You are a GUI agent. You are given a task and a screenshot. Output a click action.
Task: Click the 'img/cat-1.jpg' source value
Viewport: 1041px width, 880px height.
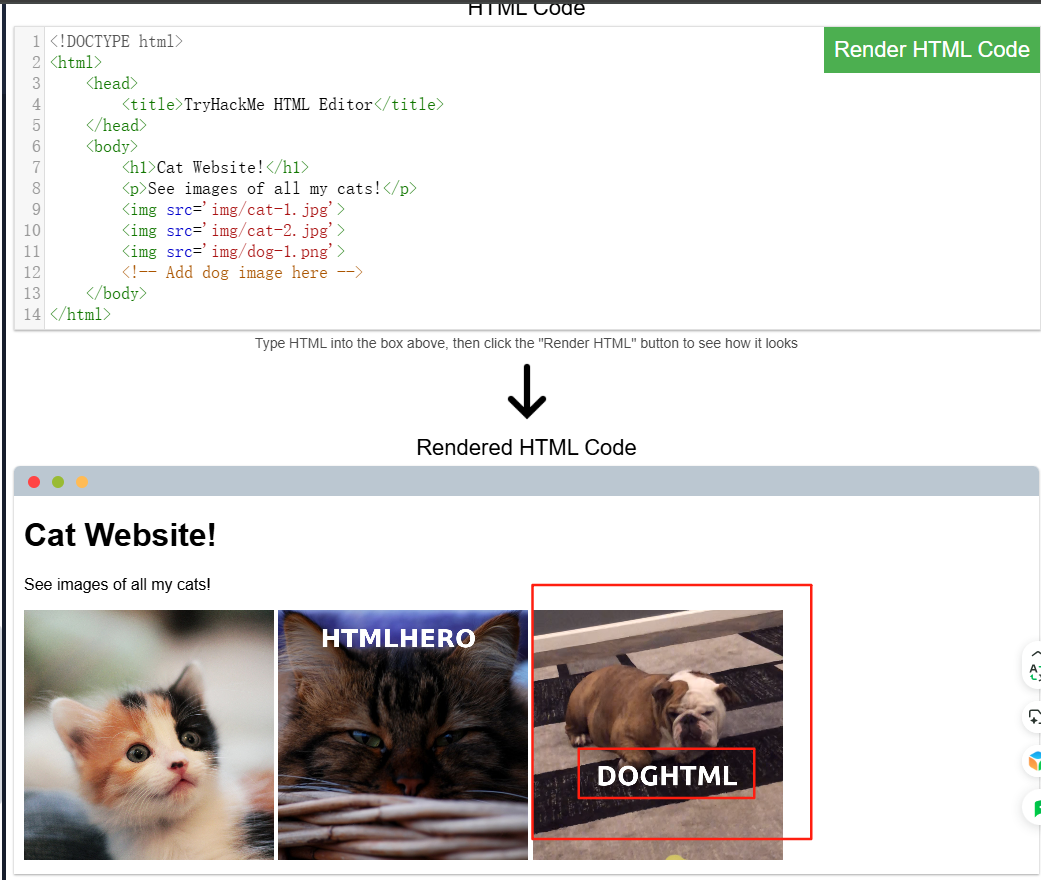pyautogui.click(x=270, y=210)
